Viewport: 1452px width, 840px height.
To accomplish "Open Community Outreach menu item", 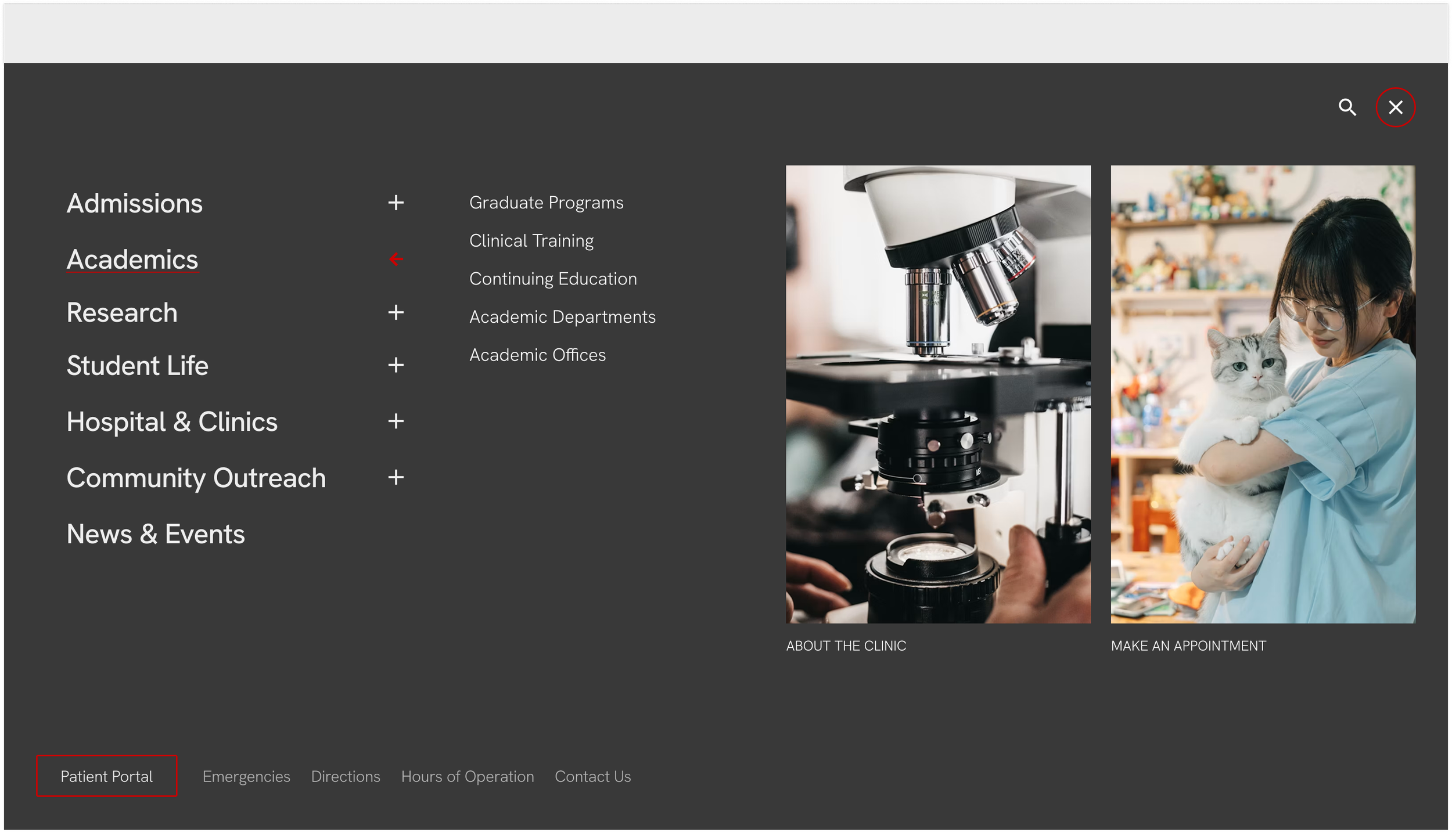I will pos(196,478).
